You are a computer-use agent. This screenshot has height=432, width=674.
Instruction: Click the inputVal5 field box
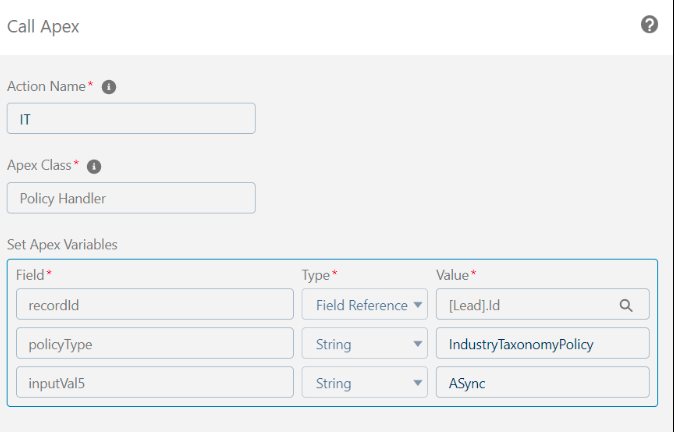click(x=155, y=382)
